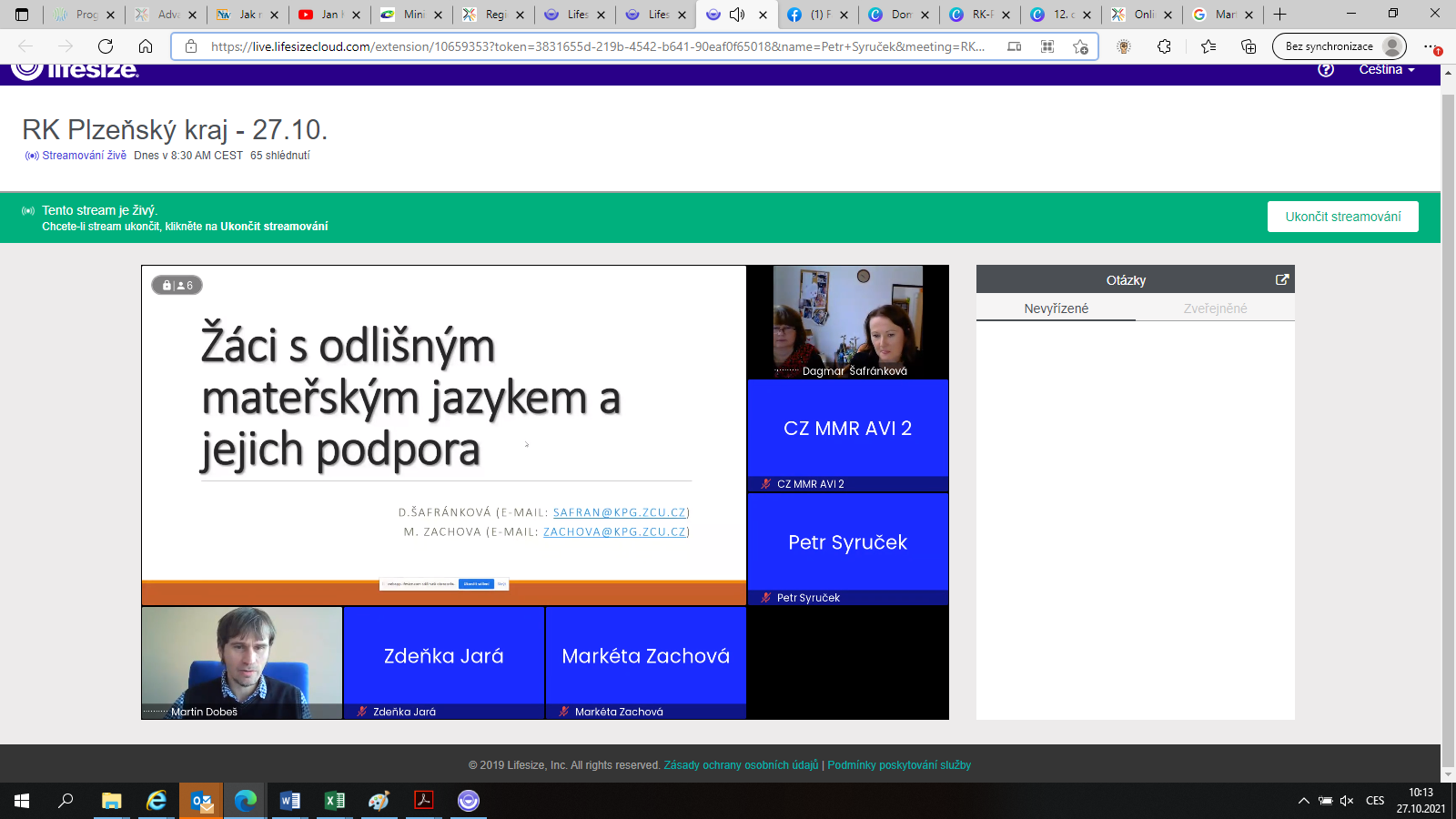1456x819 pixels.
Task: Switch to the Zveřejněné tab
Action: 1215,308
